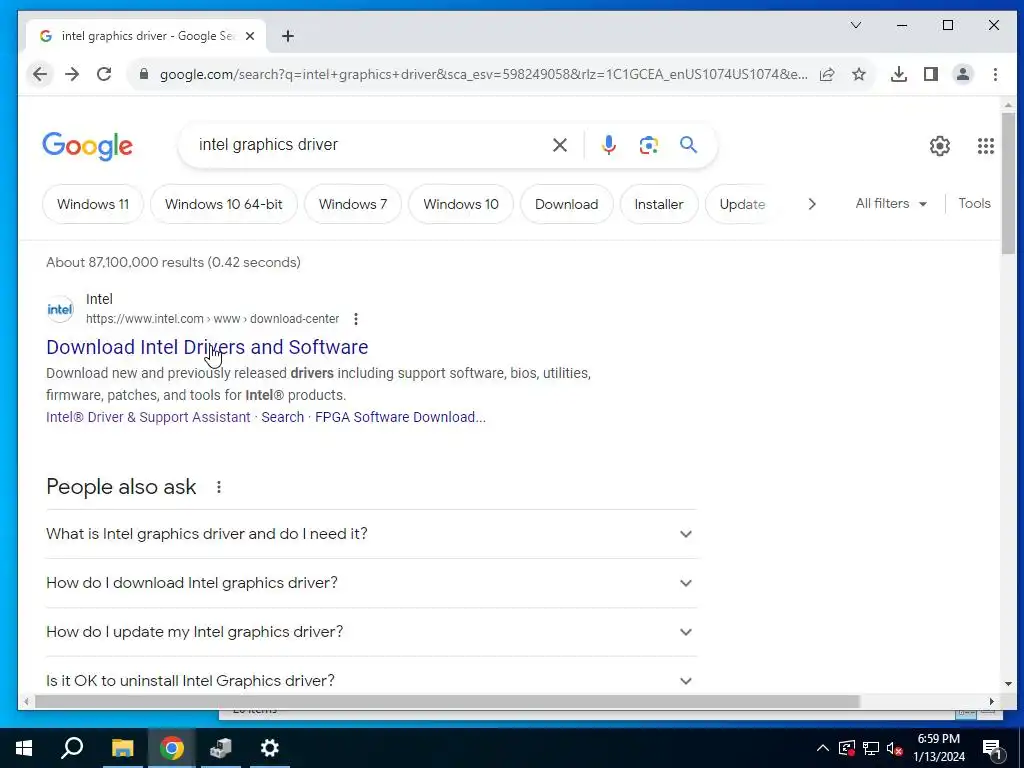Open Chrome downloads icon

click(x=899, y=74)
